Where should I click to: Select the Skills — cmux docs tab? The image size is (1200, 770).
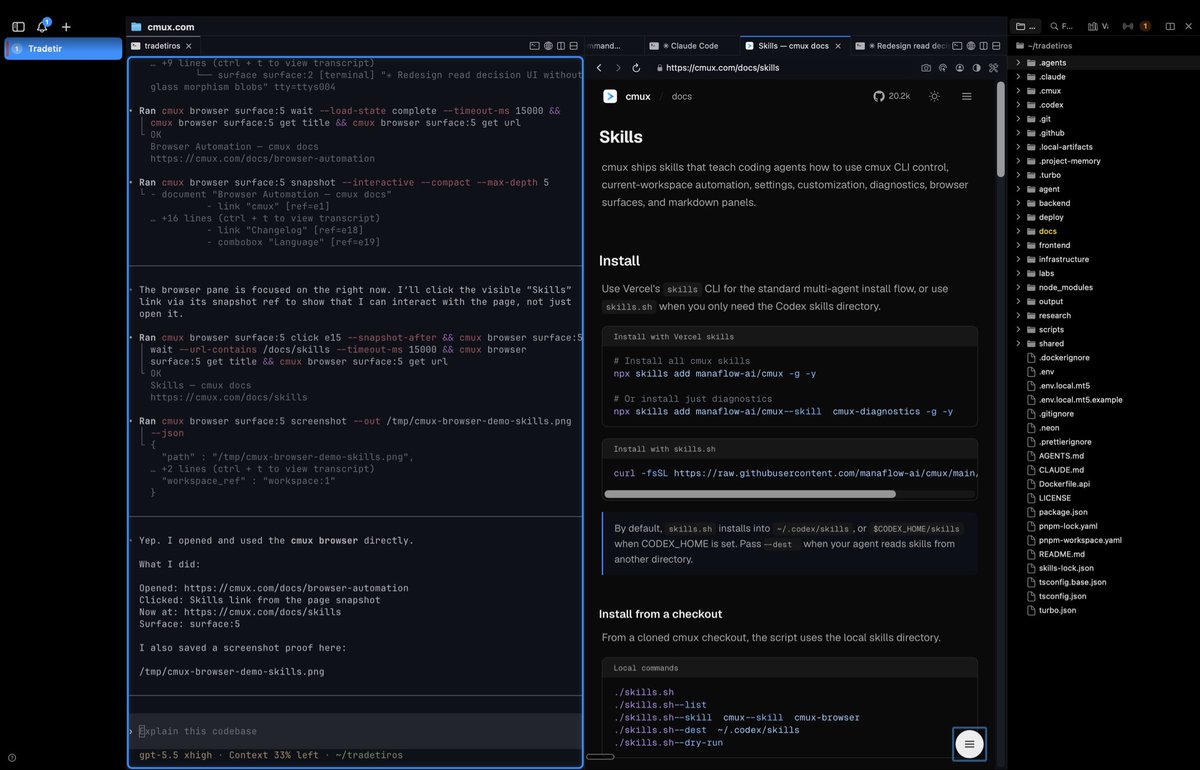[794, 45]
